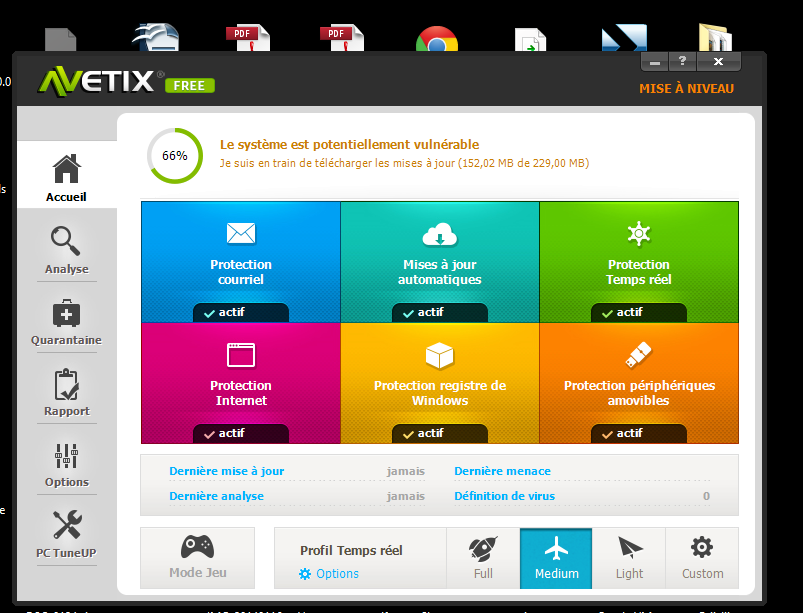
Task: Open the Protection Internet tile title
Action: pyautogui.click(x=241, y=393)
